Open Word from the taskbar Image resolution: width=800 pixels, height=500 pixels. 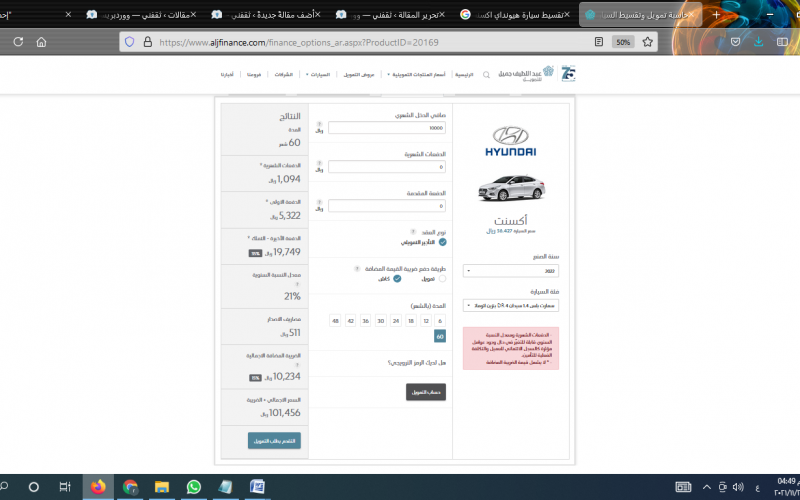click(257, 487)
